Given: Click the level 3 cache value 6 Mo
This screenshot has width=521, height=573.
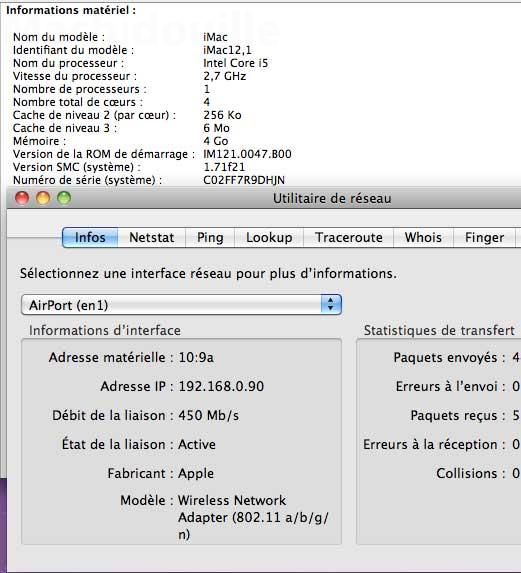Looking at the screenshot, I should (x=216, y=128).
